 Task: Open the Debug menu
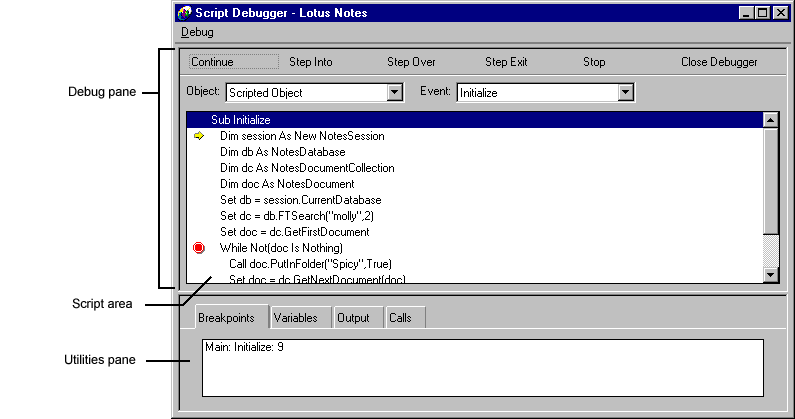click(197, 32)
